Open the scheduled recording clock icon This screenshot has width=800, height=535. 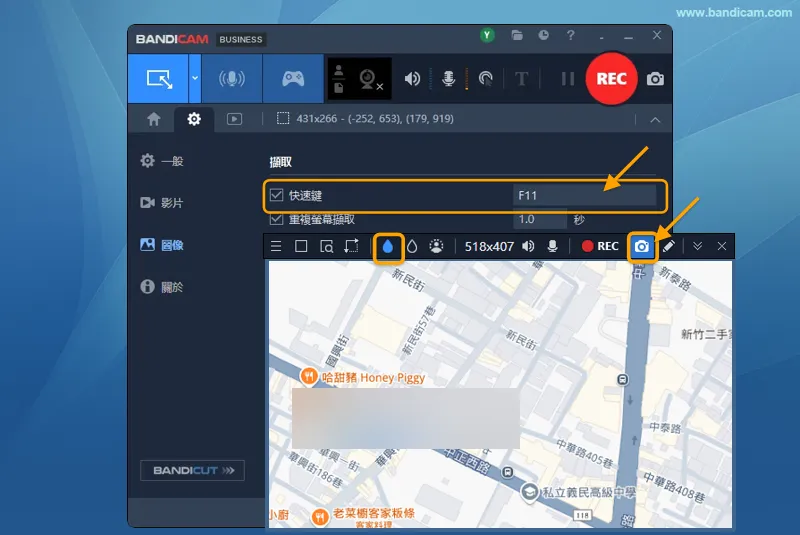click(543, 35)
